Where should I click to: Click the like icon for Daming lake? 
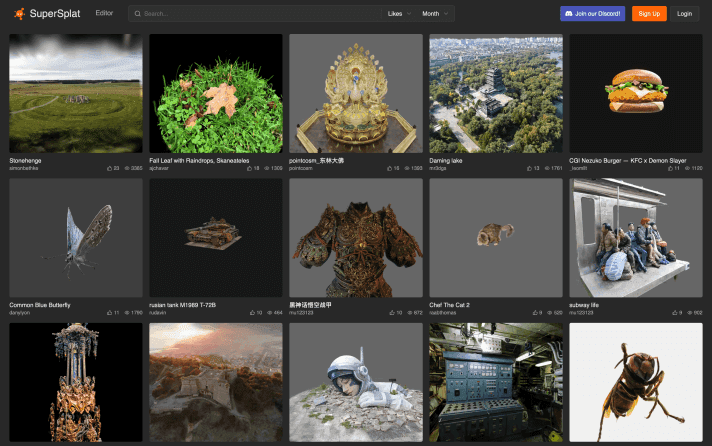coord(529,168)
